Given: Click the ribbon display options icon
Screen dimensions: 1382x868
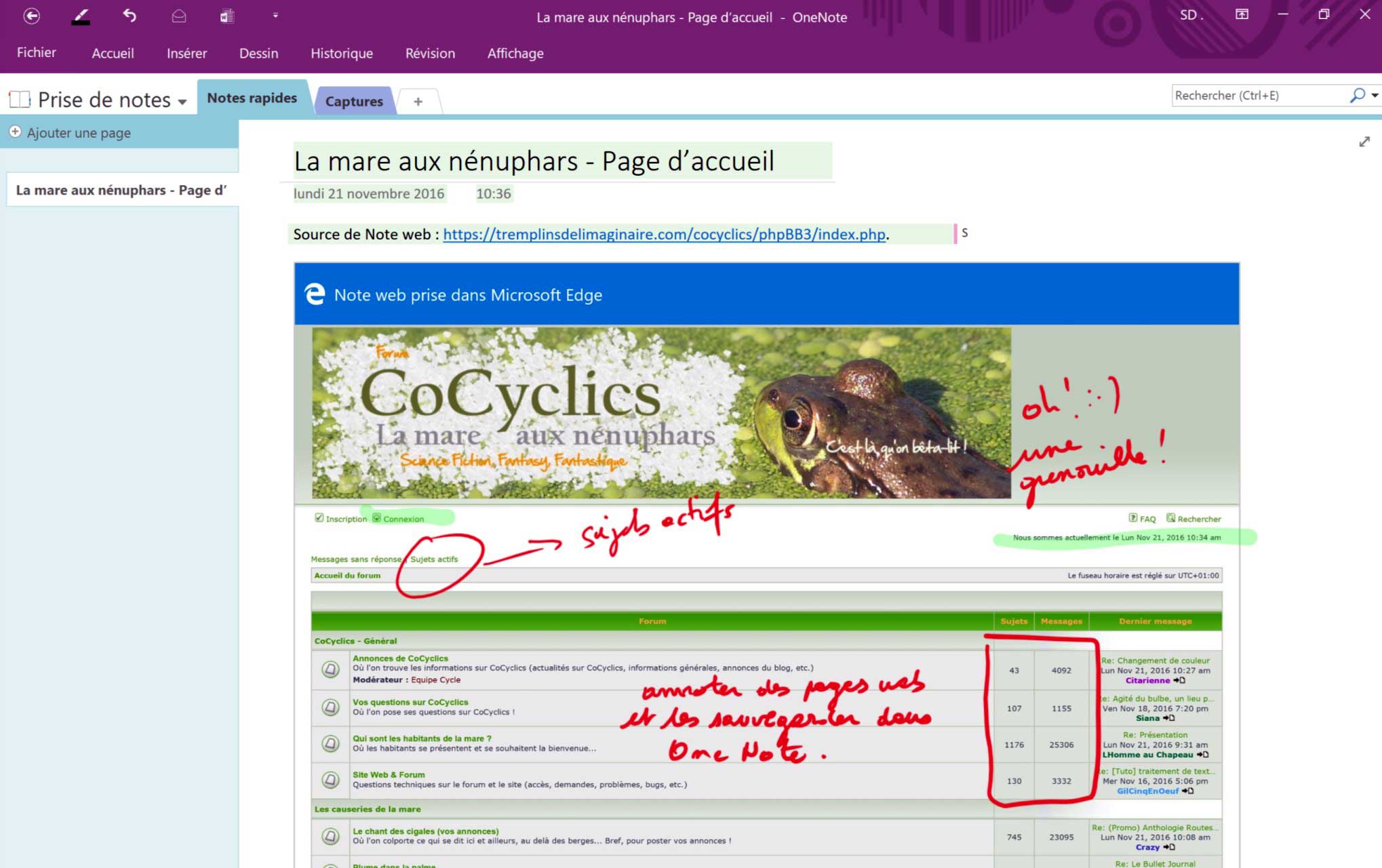Looking at the screenshot, I should [x=1242, y=14].
